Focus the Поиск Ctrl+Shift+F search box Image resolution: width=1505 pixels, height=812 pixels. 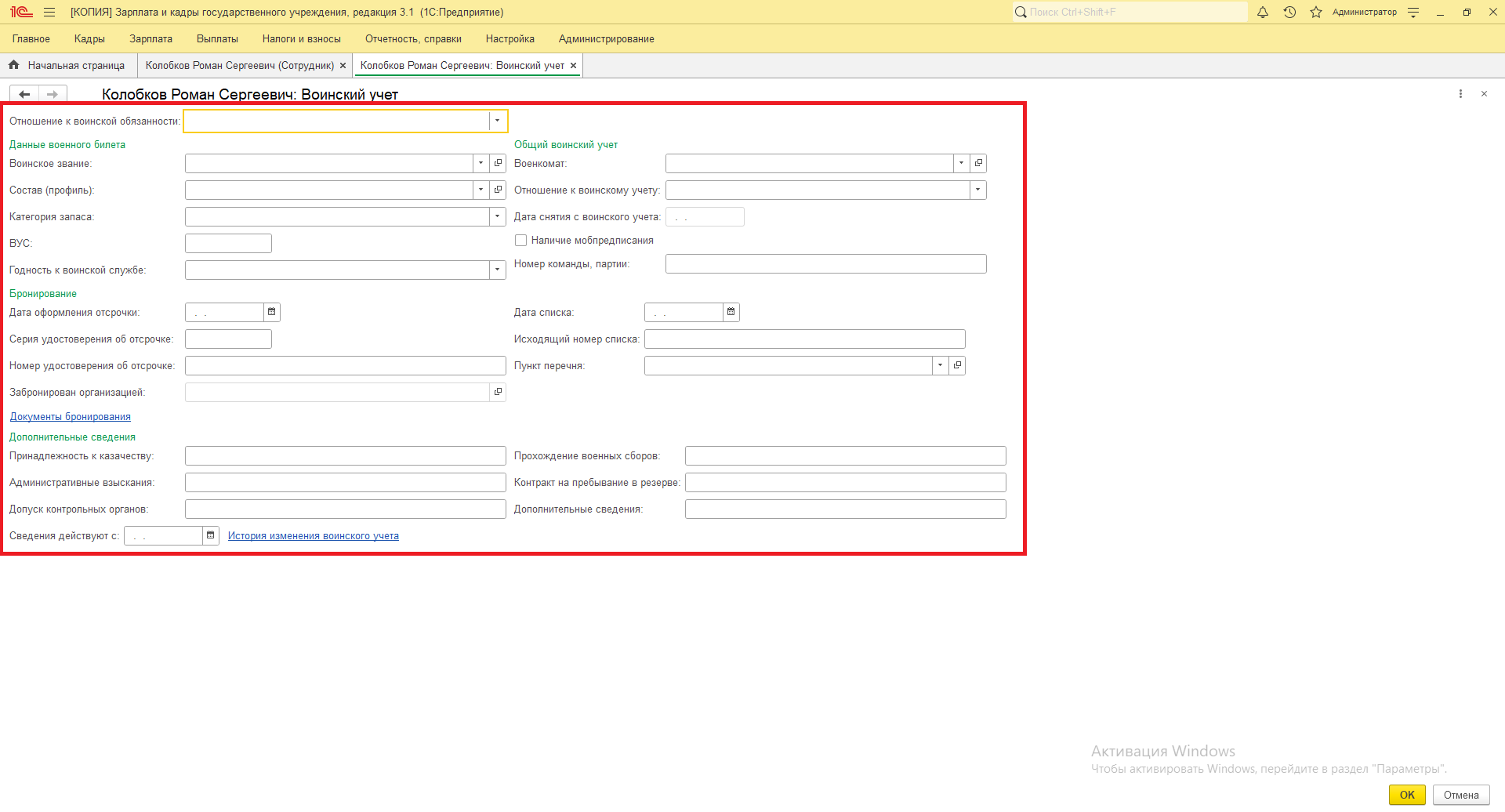click(1130, 13)
